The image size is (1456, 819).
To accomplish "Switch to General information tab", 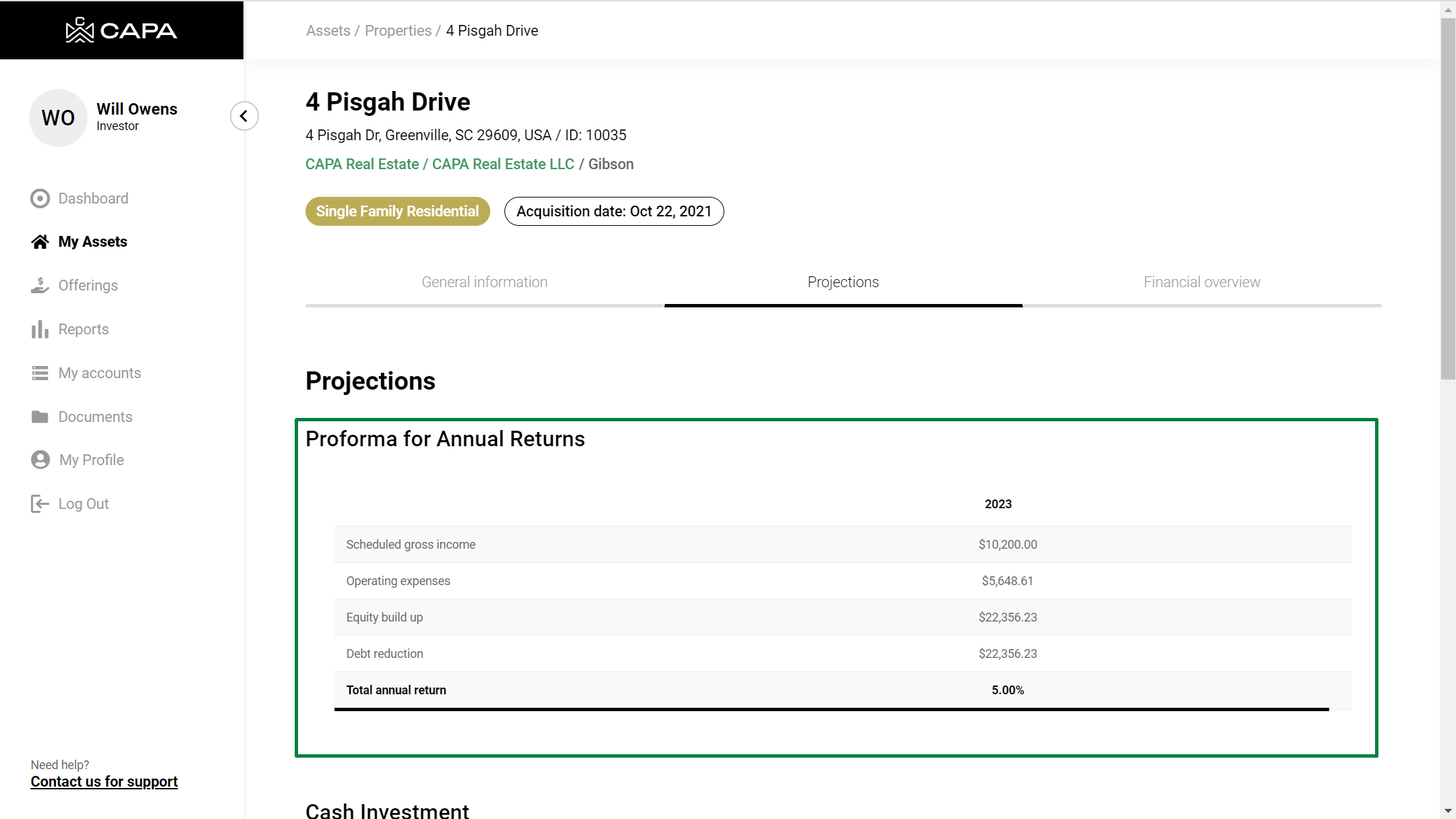I will pyautogui.click(x=484, y=282).
